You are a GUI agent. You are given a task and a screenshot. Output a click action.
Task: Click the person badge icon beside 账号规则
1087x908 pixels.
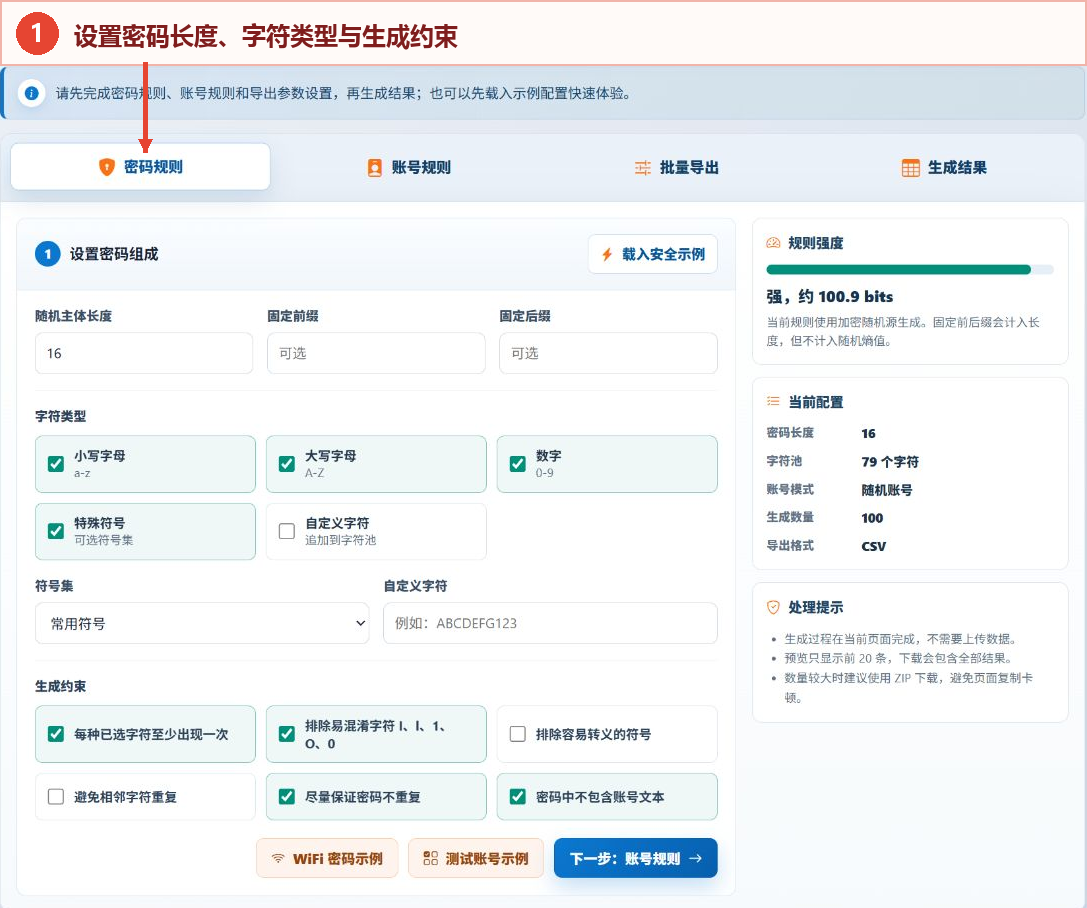click(x=374, y=168)
